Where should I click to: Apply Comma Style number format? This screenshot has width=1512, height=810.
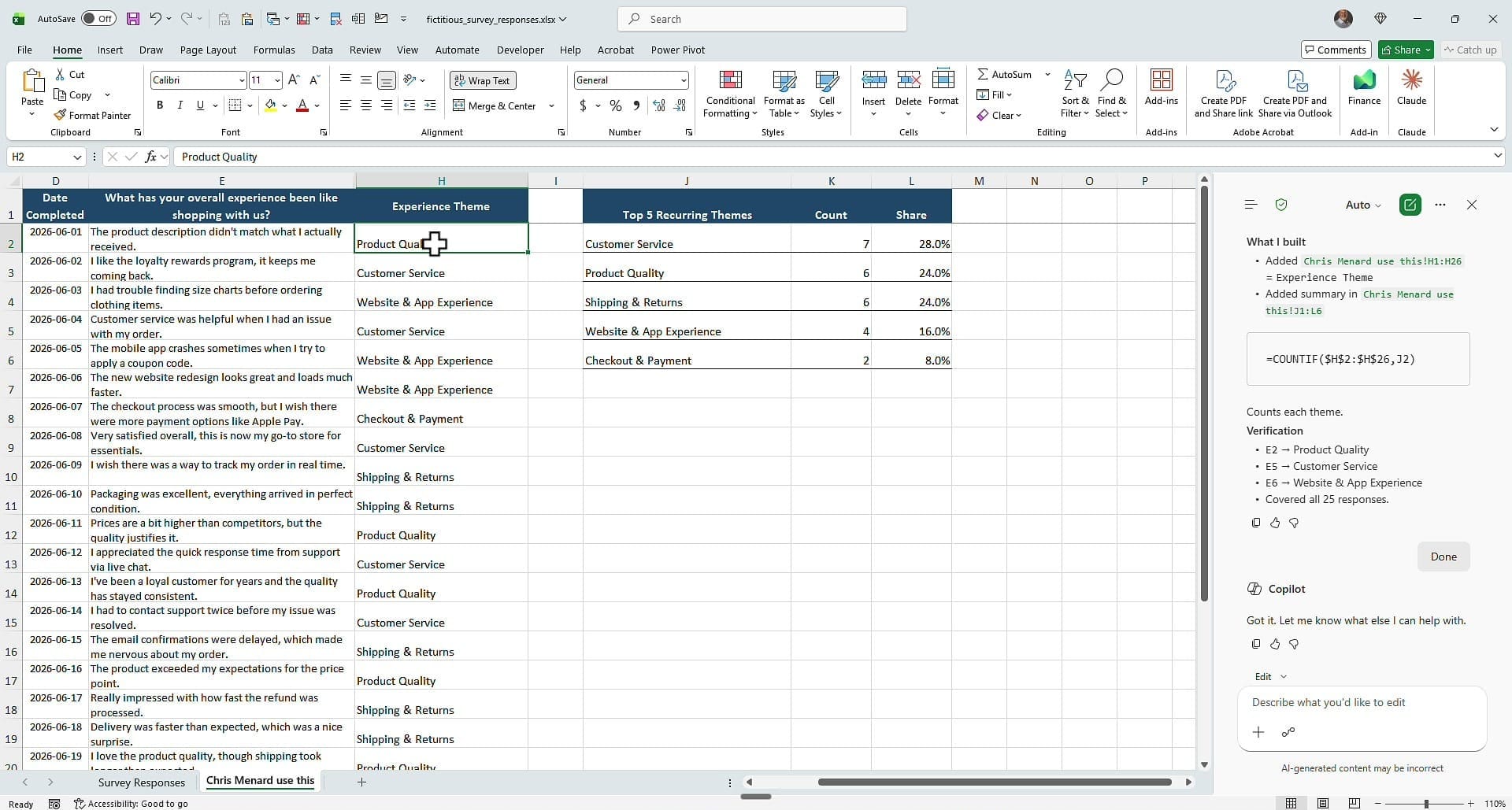coord(636,105)
